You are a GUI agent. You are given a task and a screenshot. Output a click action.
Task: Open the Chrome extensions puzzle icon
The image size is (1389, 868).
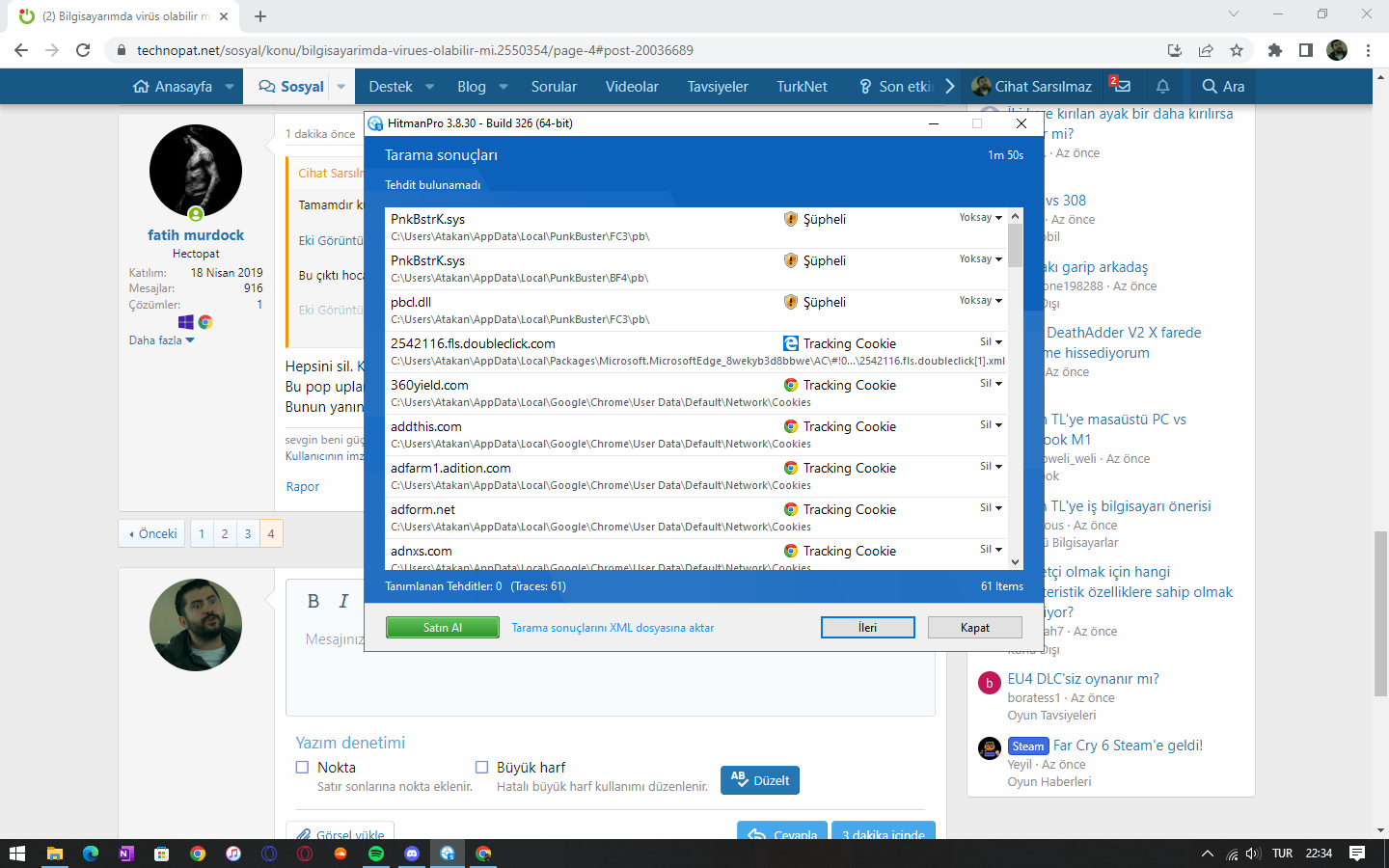1275,50
